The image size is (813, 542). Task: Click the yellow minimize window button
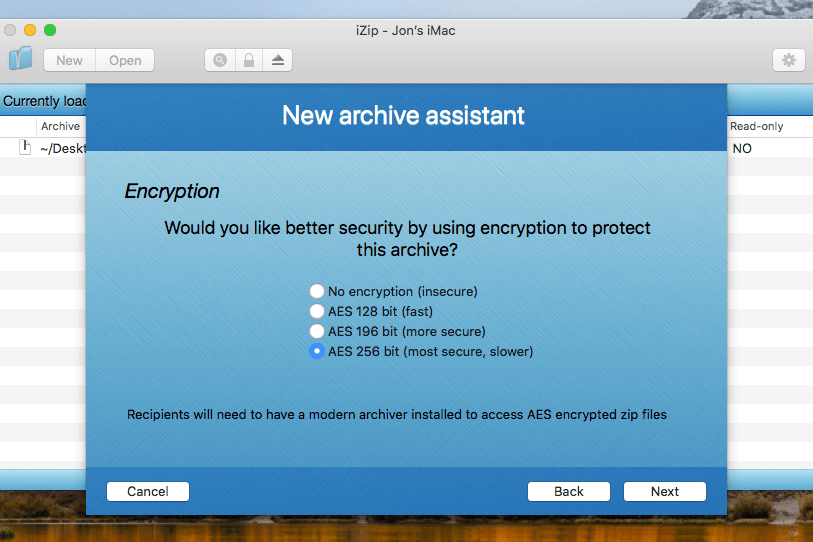point(31,30)
